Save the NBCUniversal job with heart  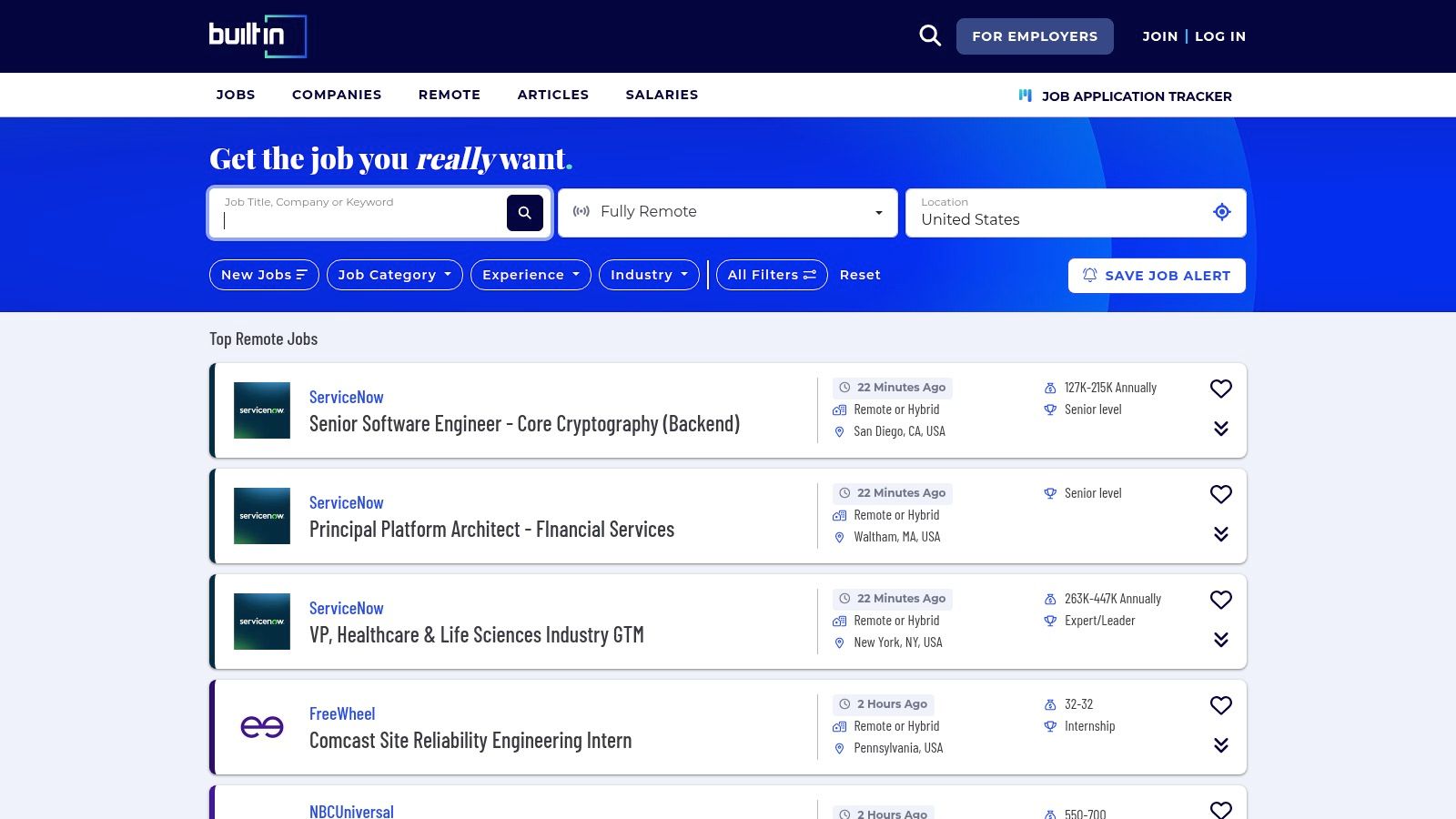click(x=1221, y=809)
